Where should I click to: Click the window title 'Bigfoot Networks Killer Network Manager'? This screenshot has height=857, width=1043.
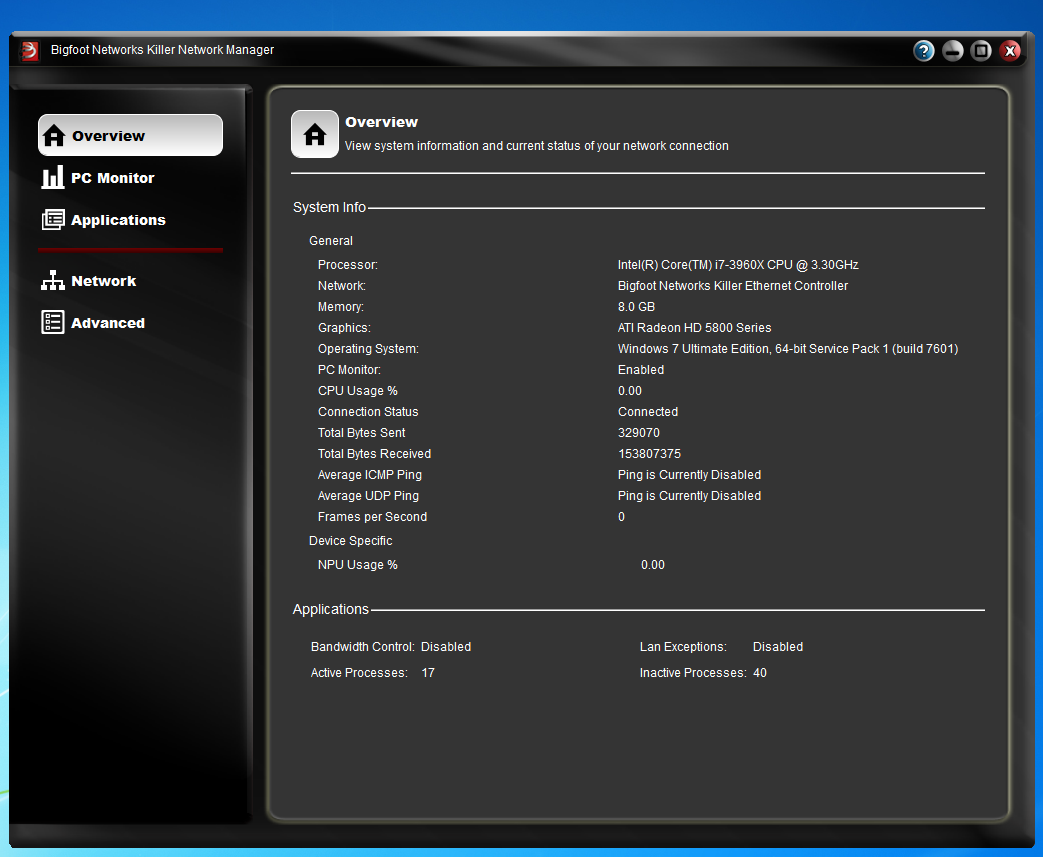click(162, 50)
